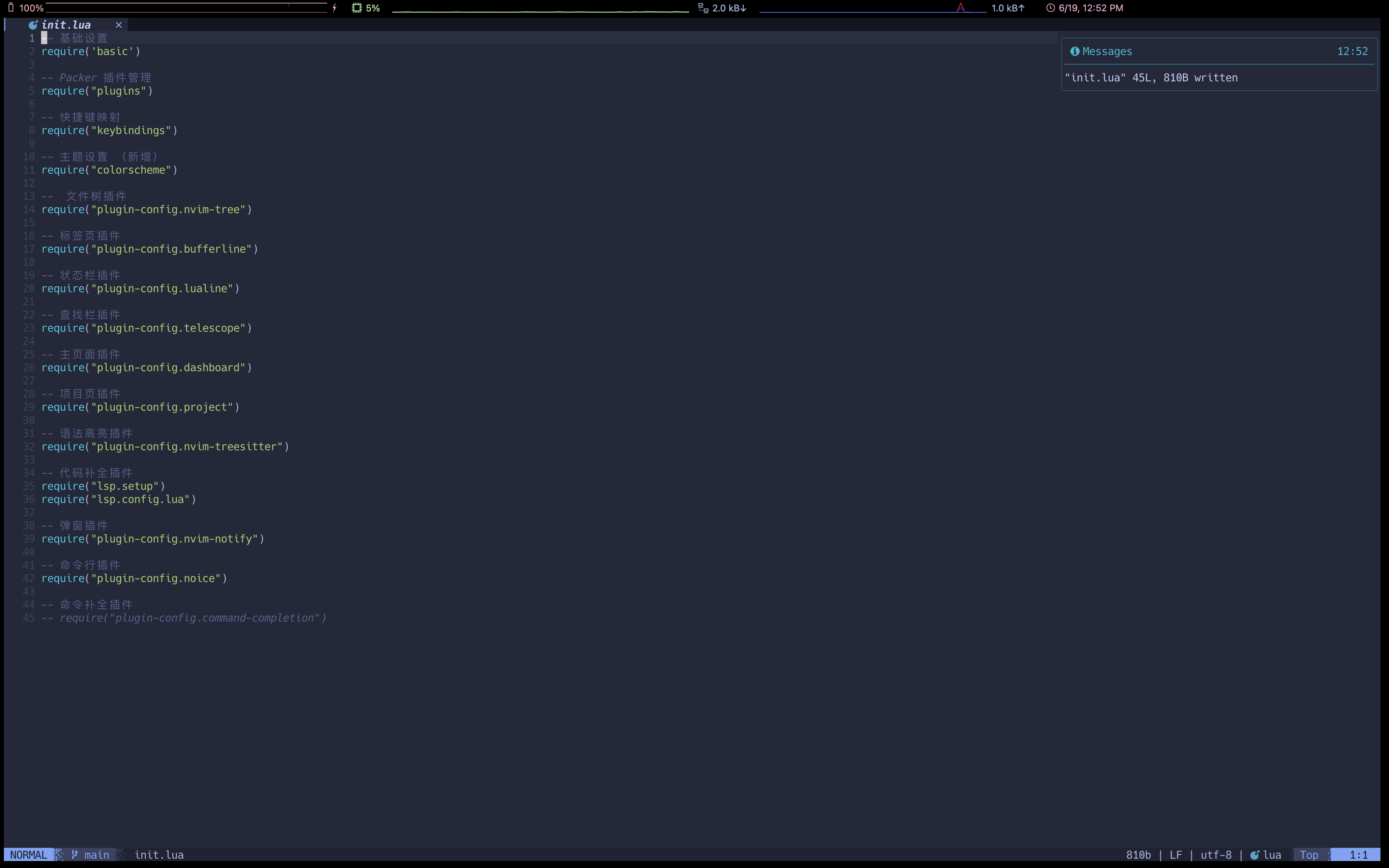Click the info icon in the Messages popup
This screenshot has height=868, width=1389.
click(x=1074, y=51)
